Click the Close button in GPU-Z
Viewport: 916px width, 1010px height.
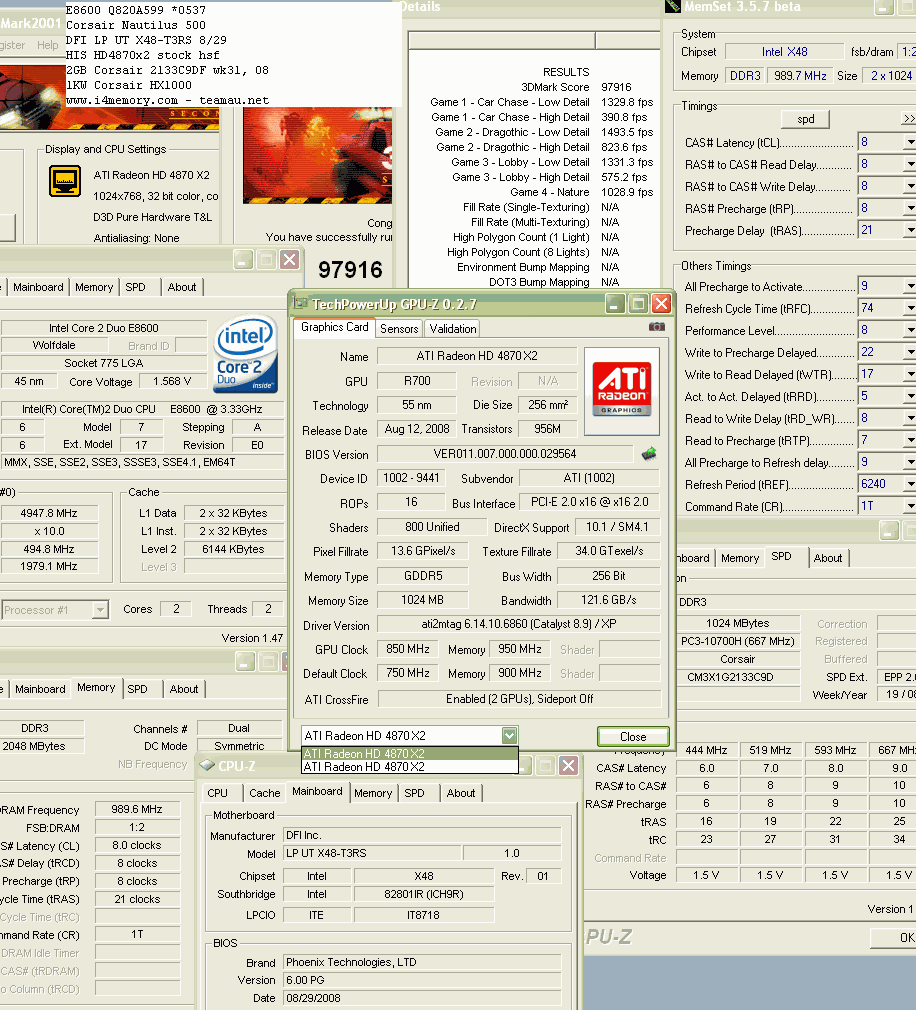tap(633, 736)
